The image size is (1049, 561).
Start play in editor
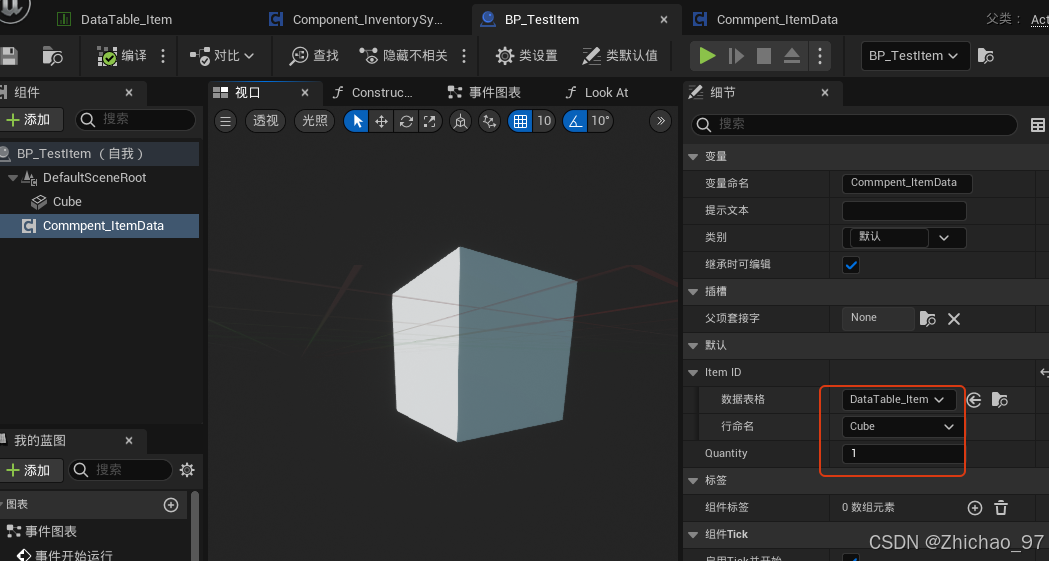point(707,55)
